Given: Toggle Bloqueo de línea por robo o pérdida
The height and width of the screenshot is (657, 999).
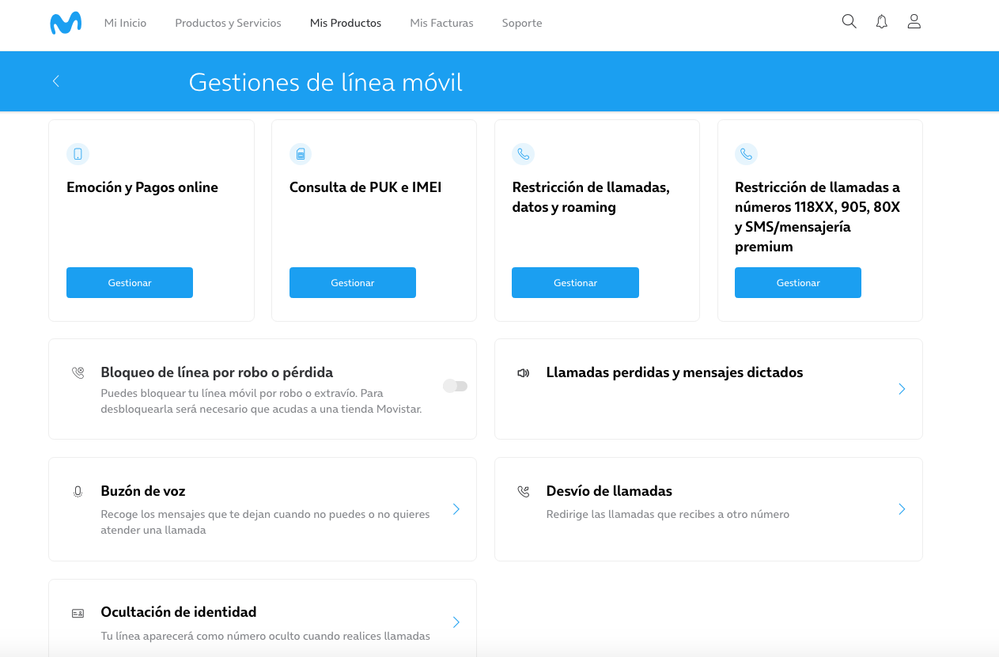Looking at the screenshot, I should point(455,386).
